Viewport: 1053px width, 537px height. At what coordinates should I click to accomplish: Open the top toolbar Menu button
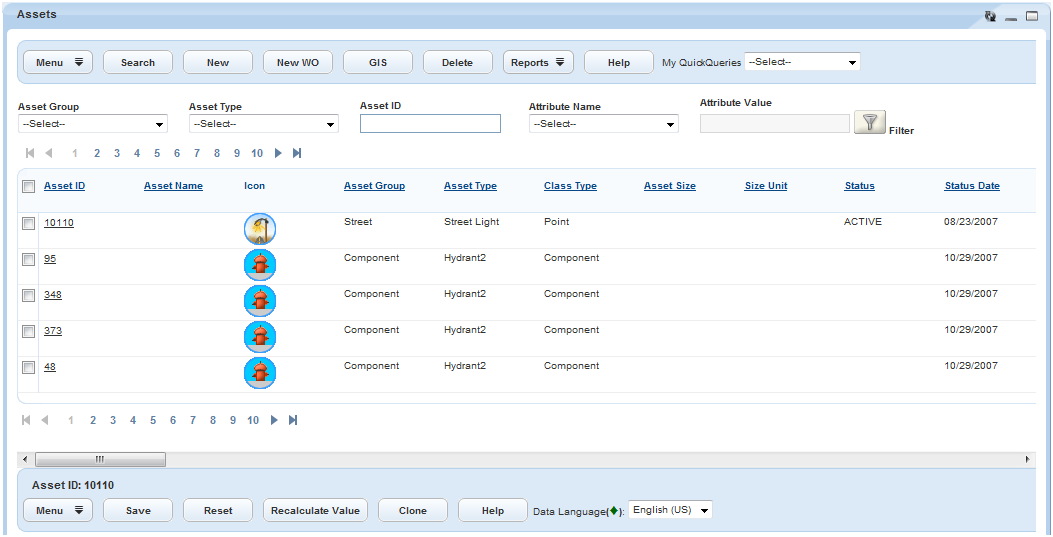pos(58,62)
